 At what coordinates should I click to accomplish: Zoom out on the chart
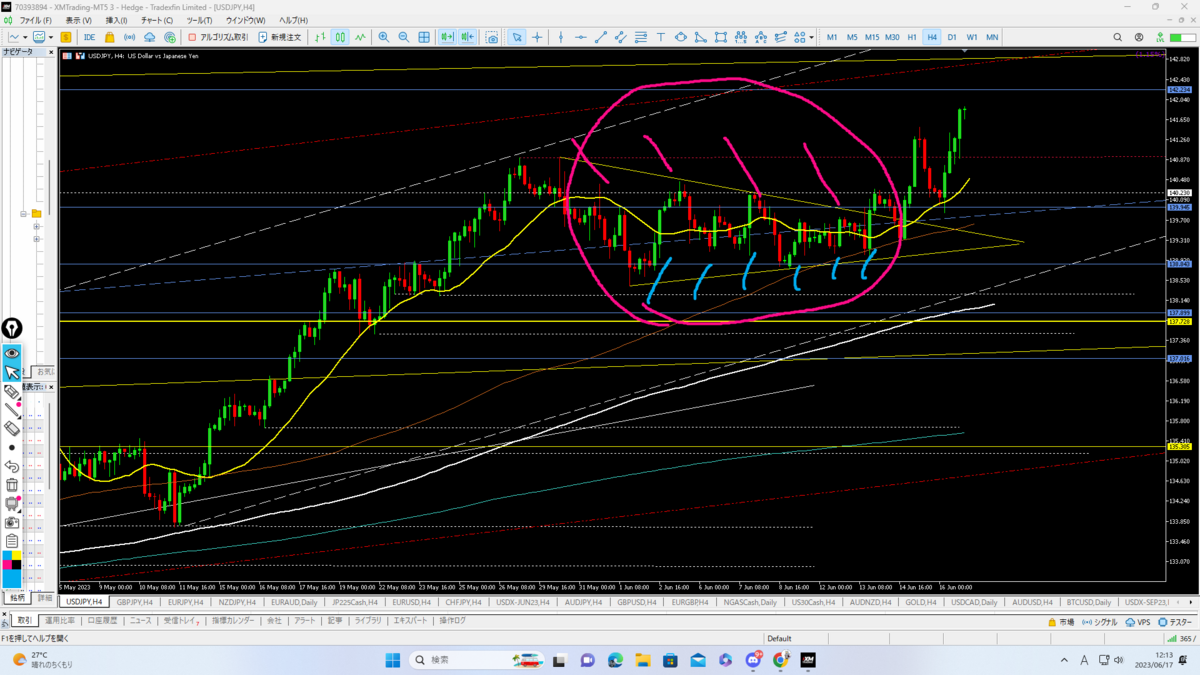pos(403,37)
